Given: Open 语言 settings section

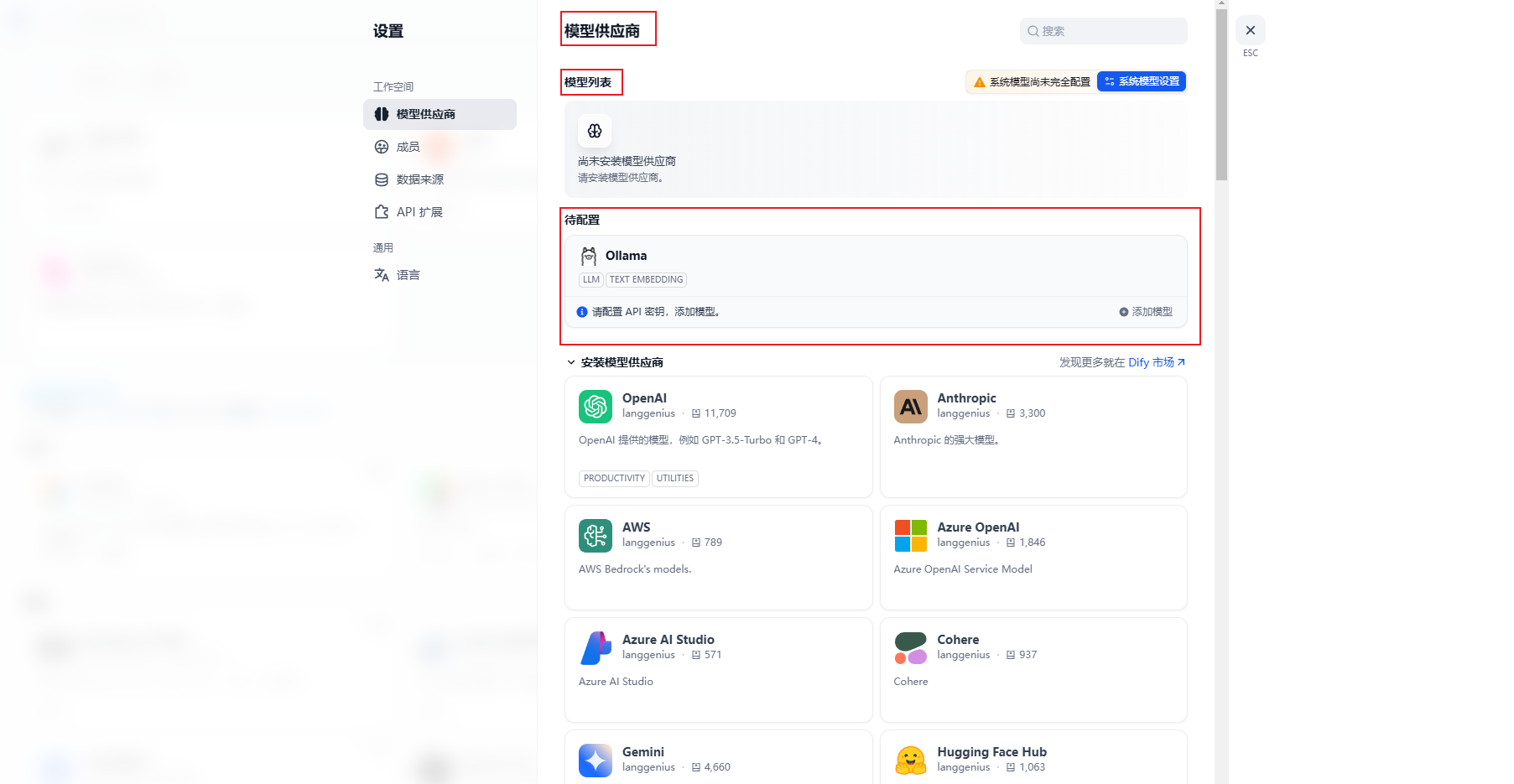Looking at the screenshot, I should (x=408, y=275).
